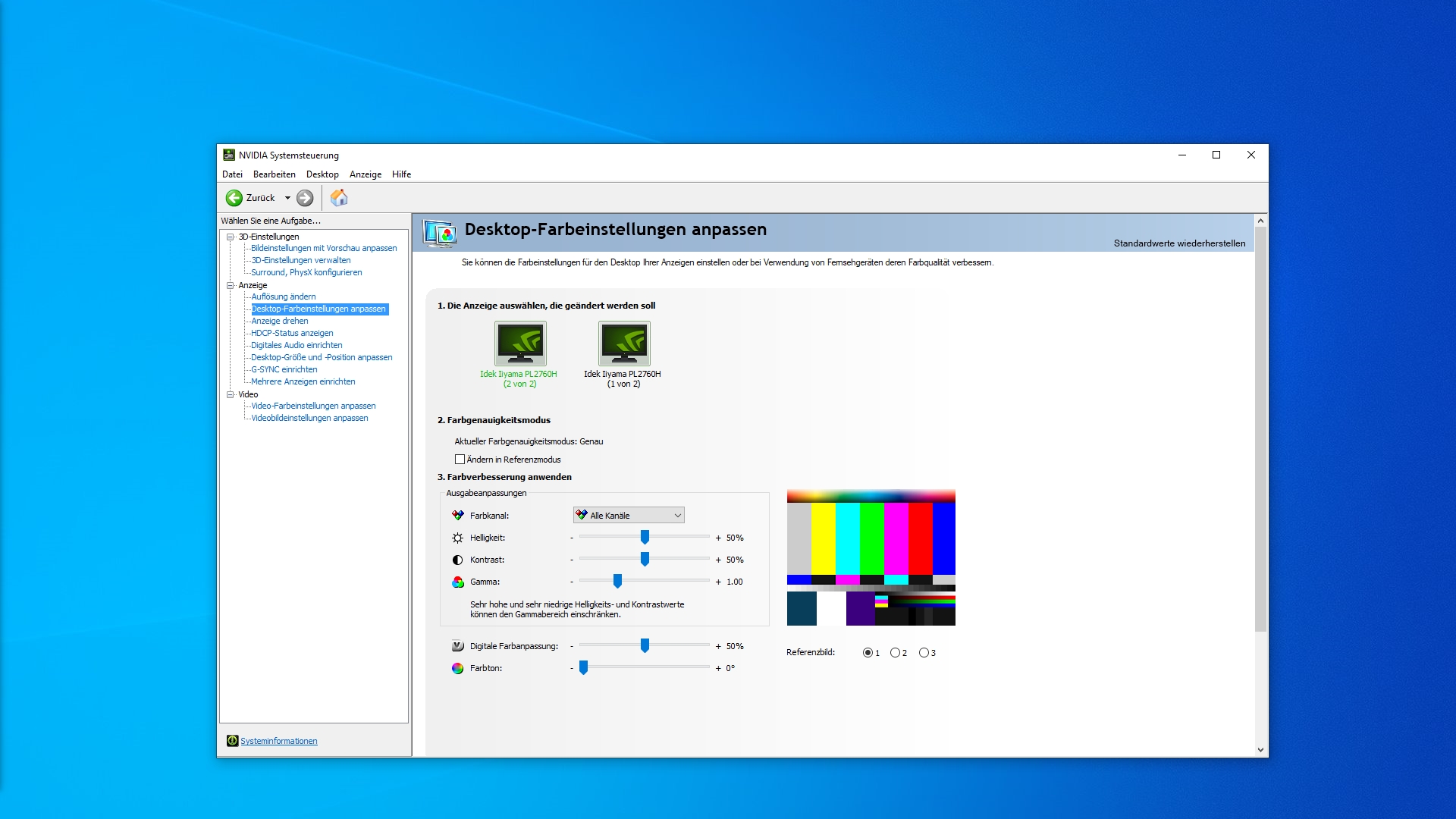The width and height of the screenshot is (1456, 819).
Task: Select Referenzbild option 3
Action: pyautogui.click(x=924, y=653)
